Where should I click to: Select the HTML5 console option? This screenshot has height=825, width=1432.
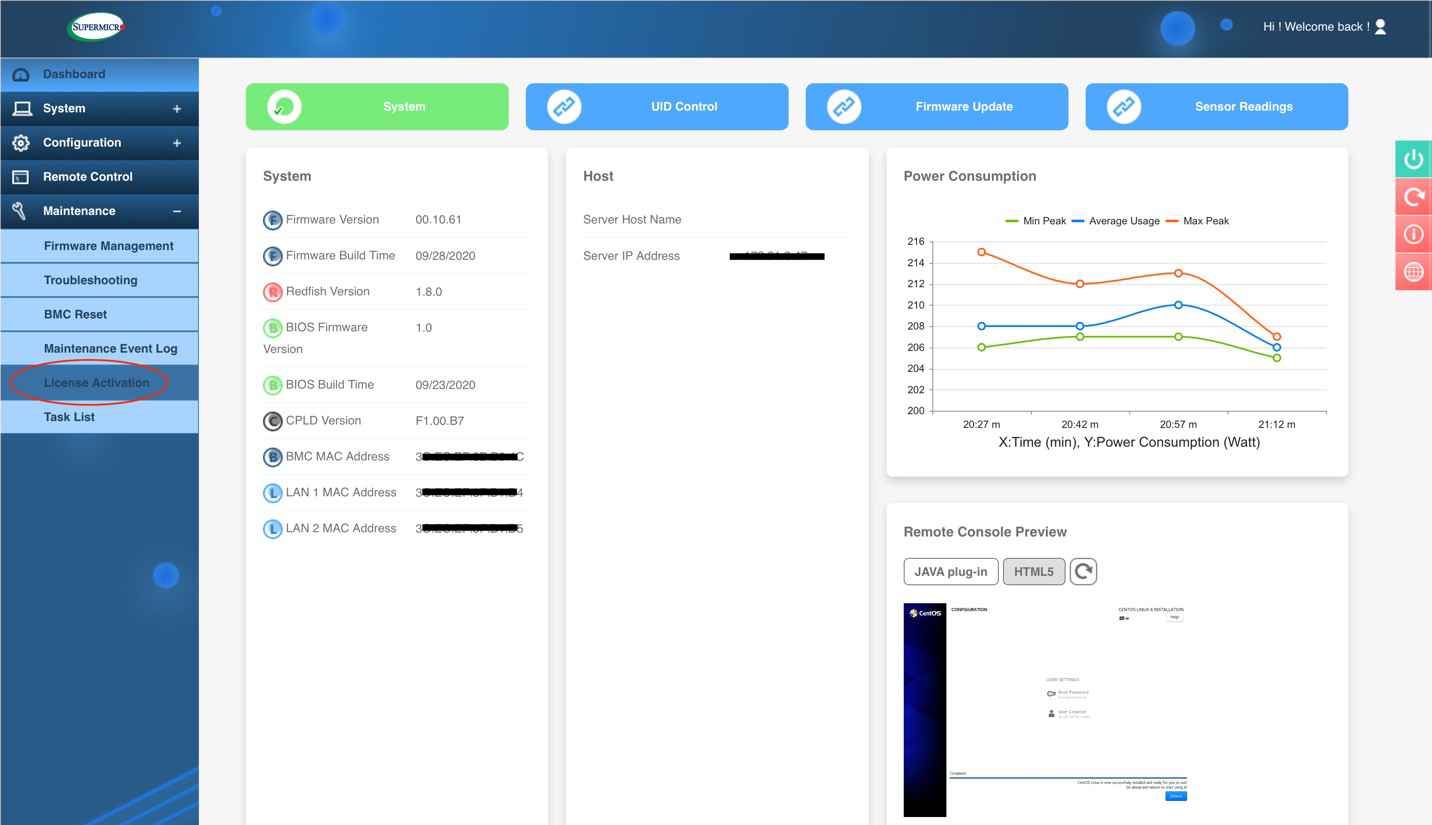point(1033,571)
